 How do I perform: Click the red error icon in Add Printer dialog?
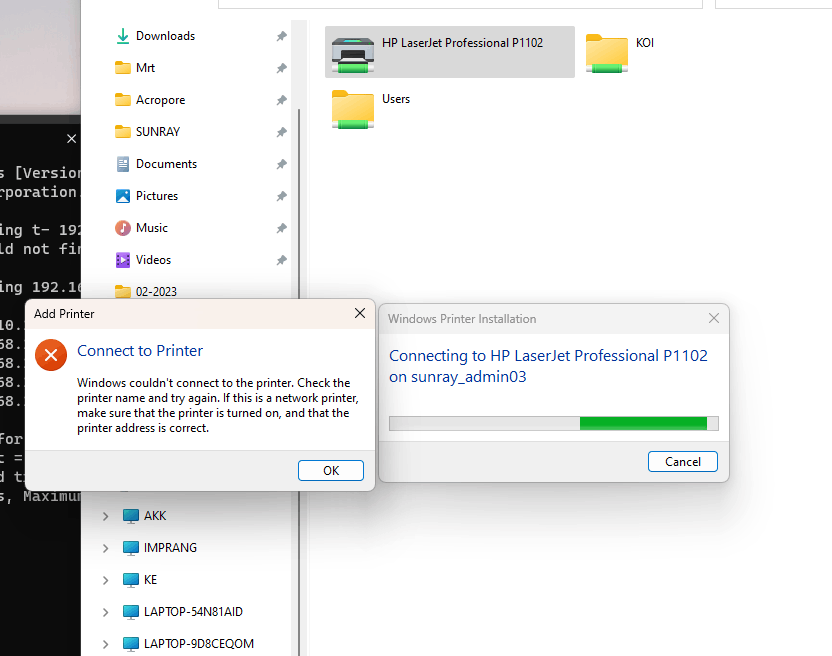pos(51,355)
